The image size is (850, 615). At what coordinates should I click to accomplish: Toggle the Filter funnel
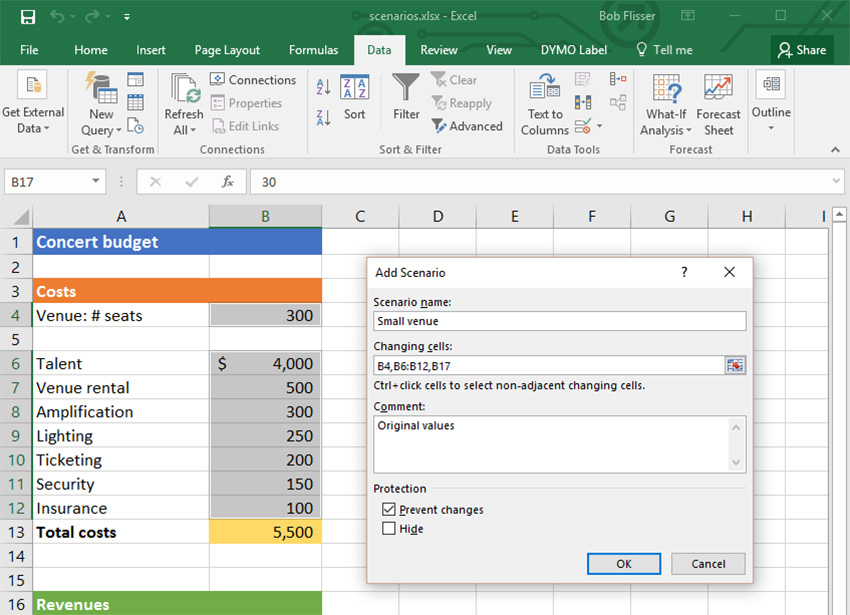(406, 97)
